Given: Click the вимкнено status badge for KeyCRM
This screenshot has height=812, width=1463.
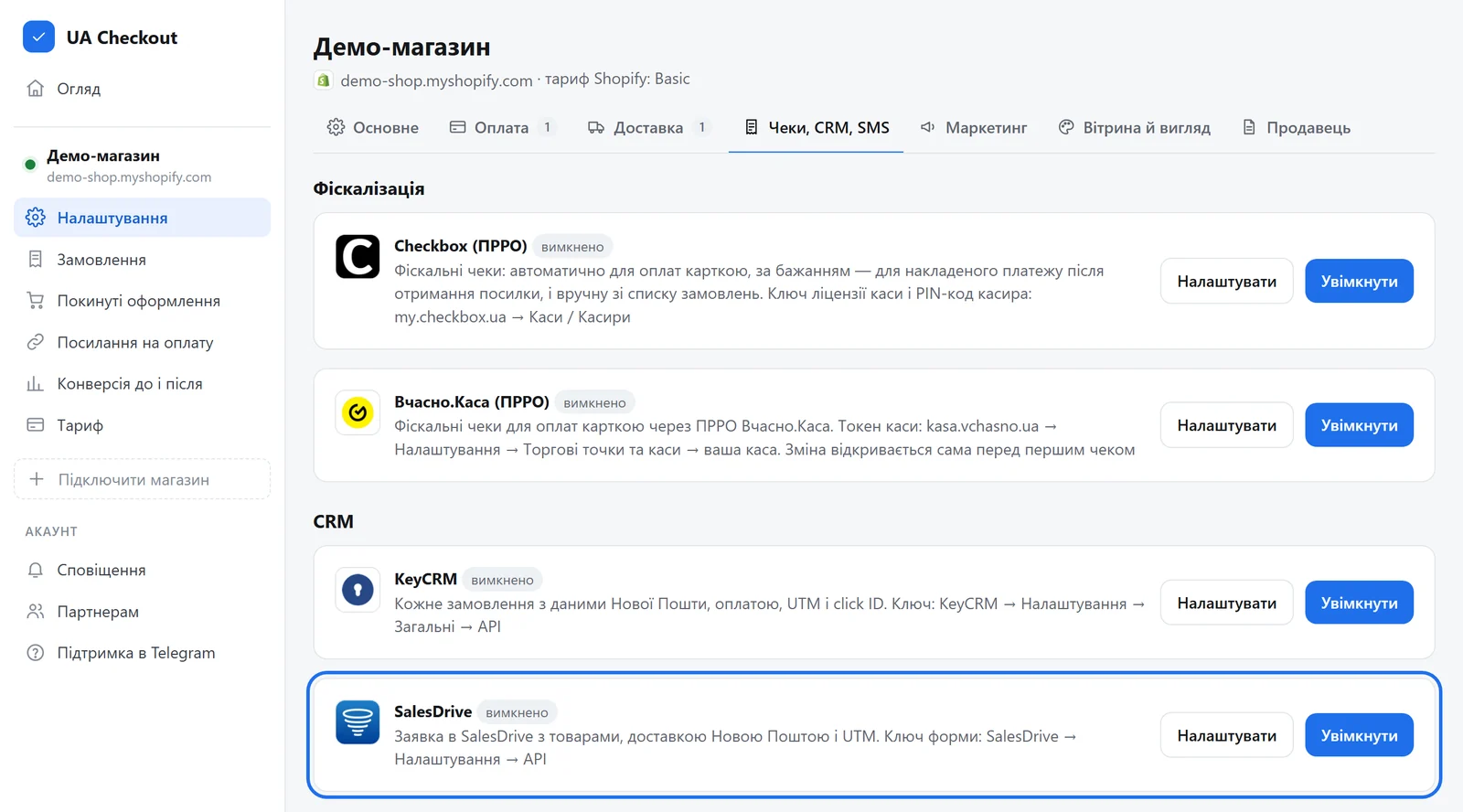Looking at the screenshot, I should coord(502,580).
